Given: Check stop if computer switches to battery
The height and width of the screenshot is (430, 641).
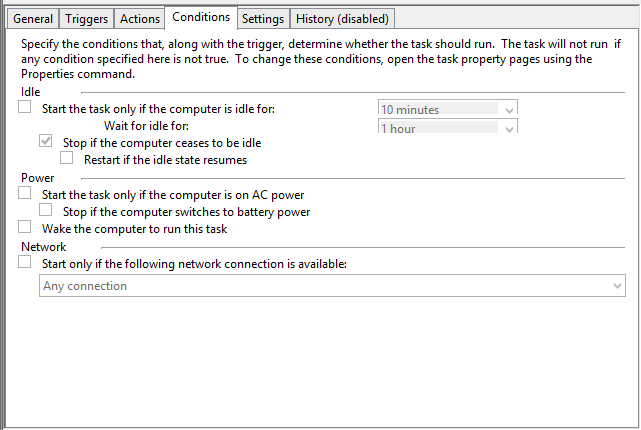Looking at the screenshot, I should [x=45, y=211].
